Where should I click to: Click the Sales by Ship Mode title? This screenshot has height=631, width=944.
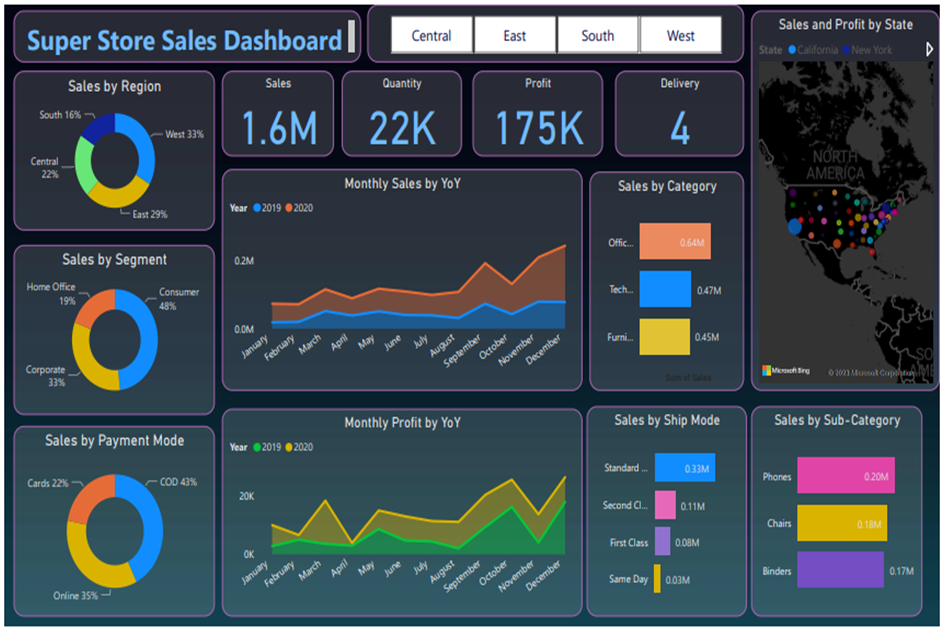667,420
